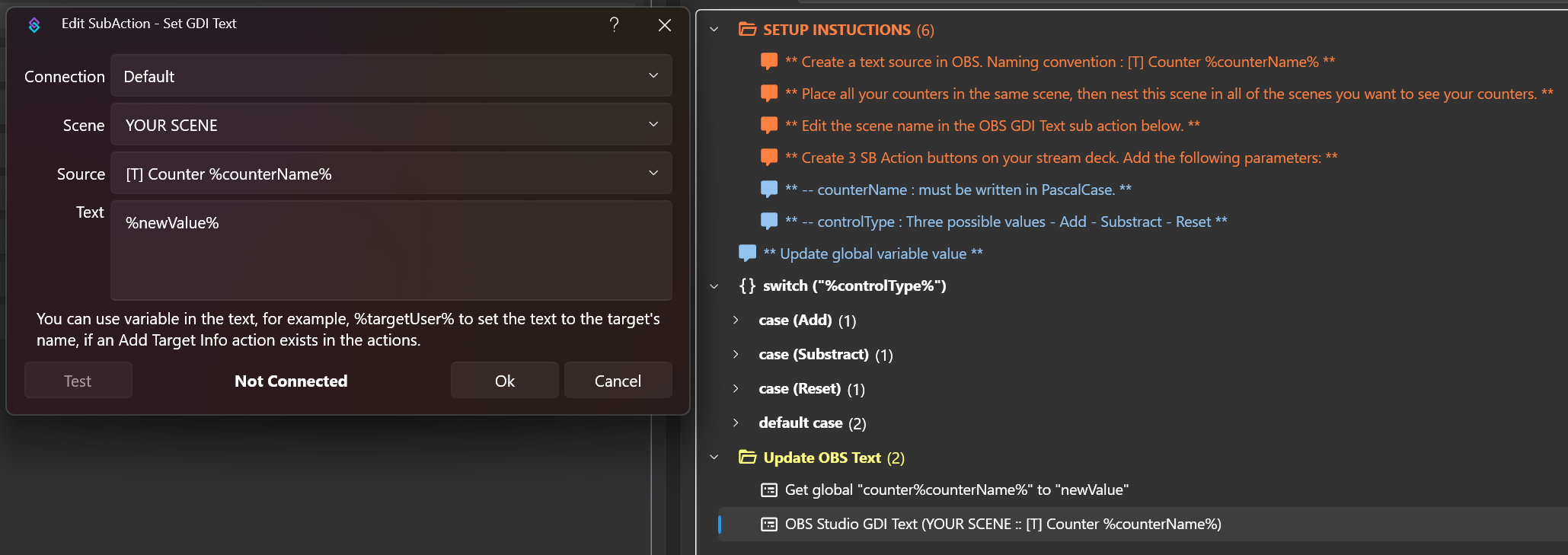The image size is (1568, 555).
Task: Click the orange comment icon for Create text source
Action: point(769,62)
